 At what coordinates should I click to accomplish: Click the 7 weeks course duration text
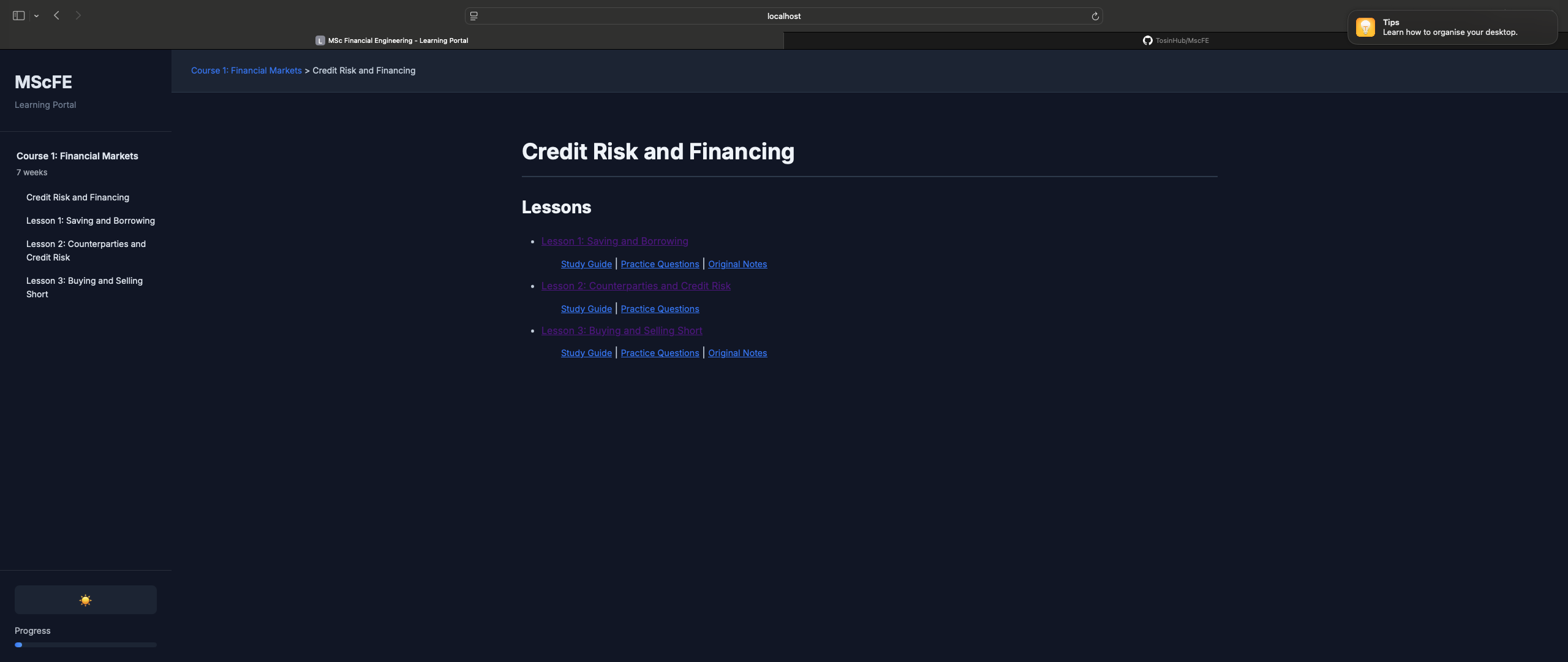tap(32, 172)
